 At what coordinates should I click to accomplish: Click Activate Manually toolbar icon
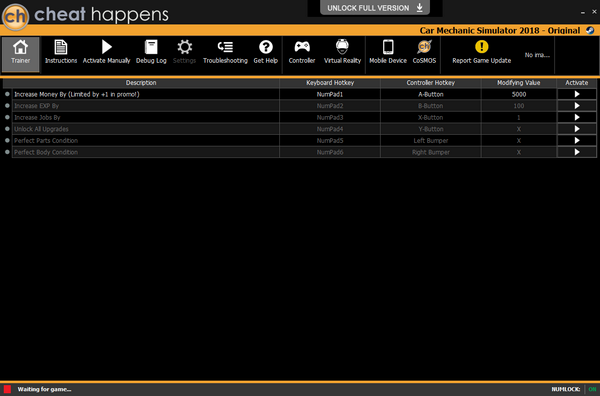click(x=106, y=52)
